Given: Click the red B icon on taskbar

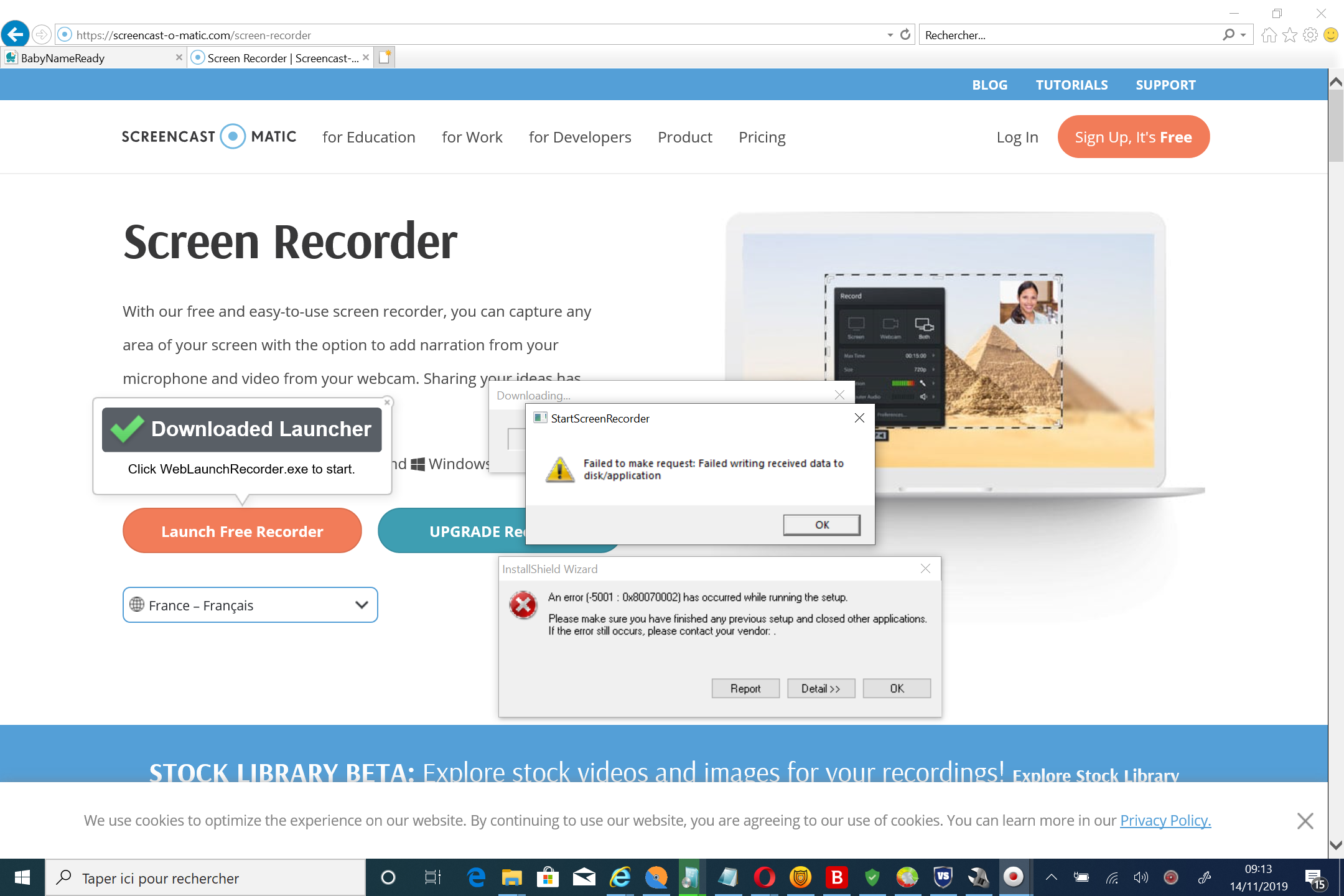Looking at the screenshot, I should pos(837,877).
